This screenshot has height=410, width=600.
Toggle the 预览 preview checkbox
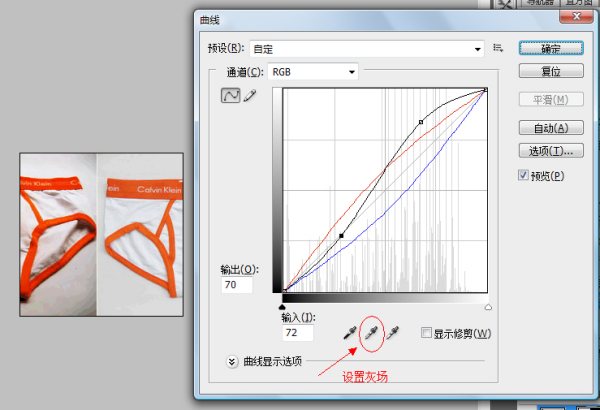pos(523,175)
